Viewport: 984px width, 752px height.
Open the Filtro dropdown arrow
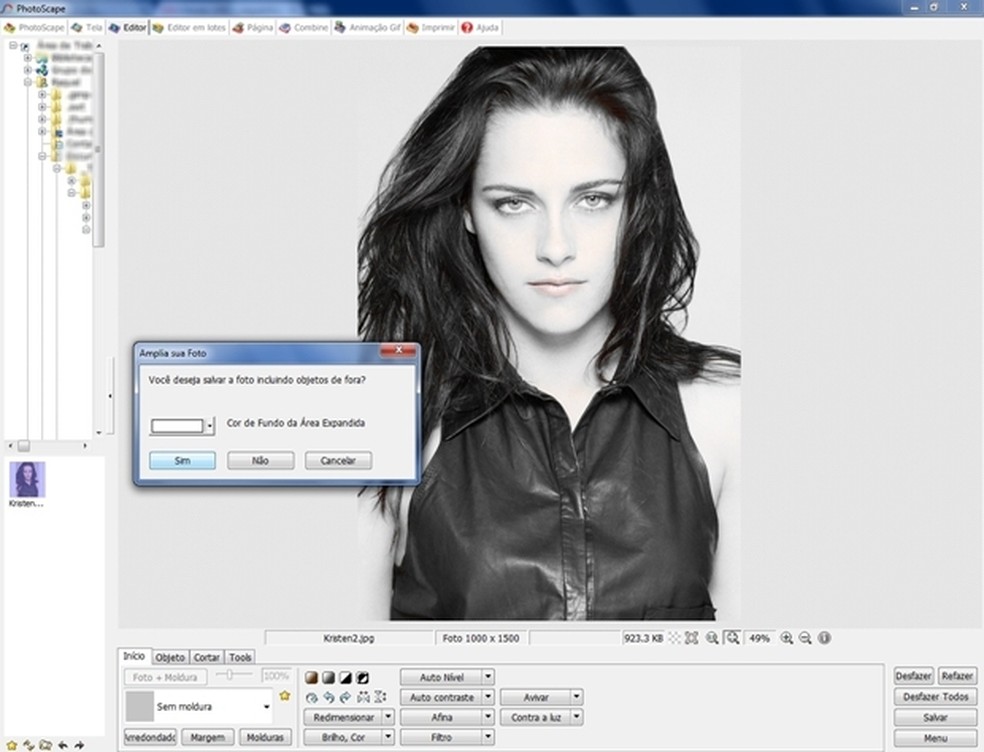coord(488,737)
